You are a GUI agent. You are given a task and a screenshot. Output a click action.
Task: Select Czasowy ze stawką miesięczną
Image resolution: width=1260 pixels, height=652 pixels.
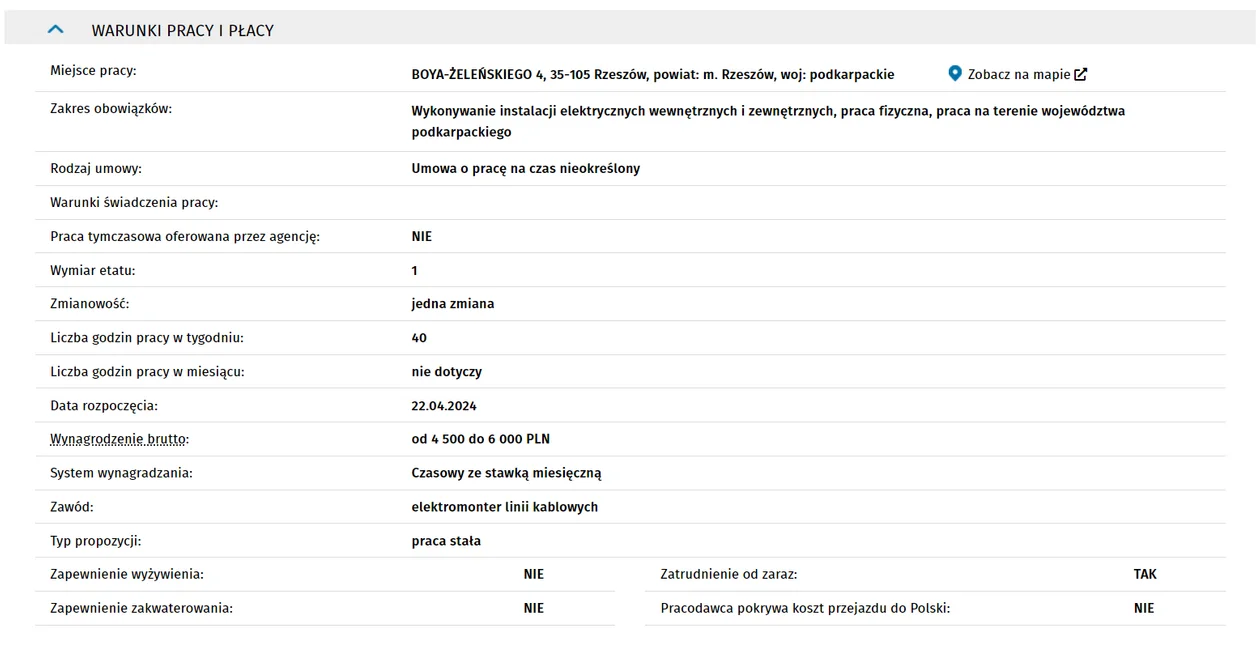[507, 473]
